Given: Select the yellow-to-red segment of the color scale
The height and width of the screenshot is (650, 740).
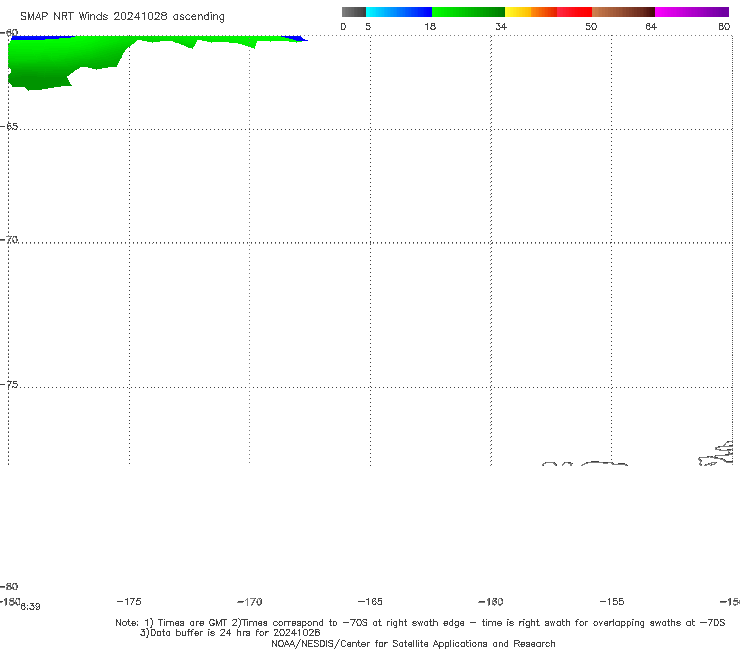Looking at the screenshot, I should [548, 12].
